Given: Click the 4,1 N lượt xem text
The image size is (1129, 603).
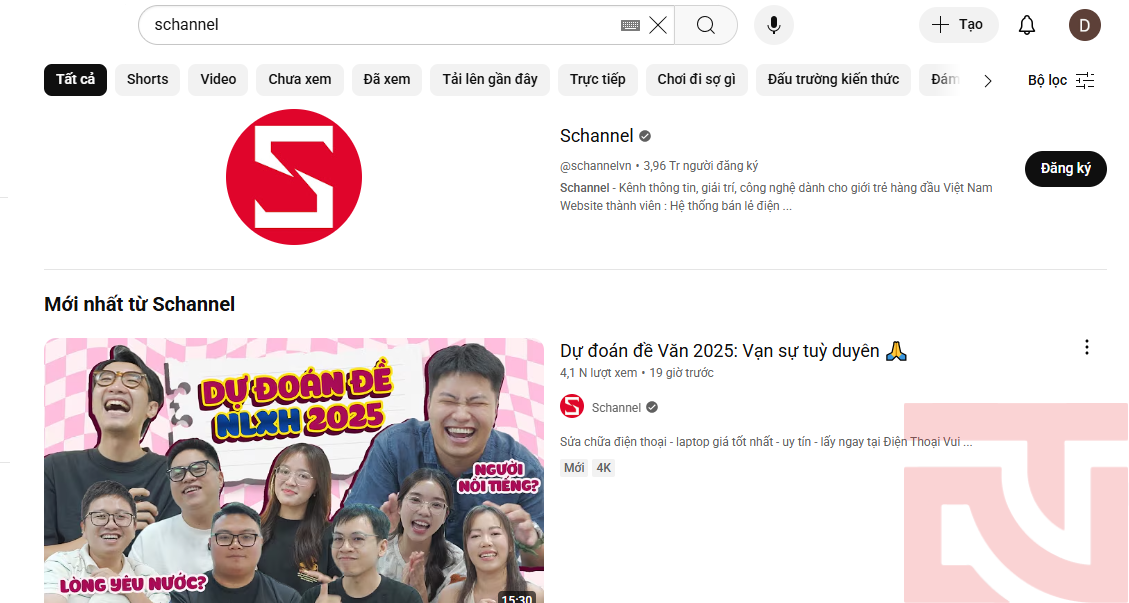Looking at the screenshot, I should [598, 372].
